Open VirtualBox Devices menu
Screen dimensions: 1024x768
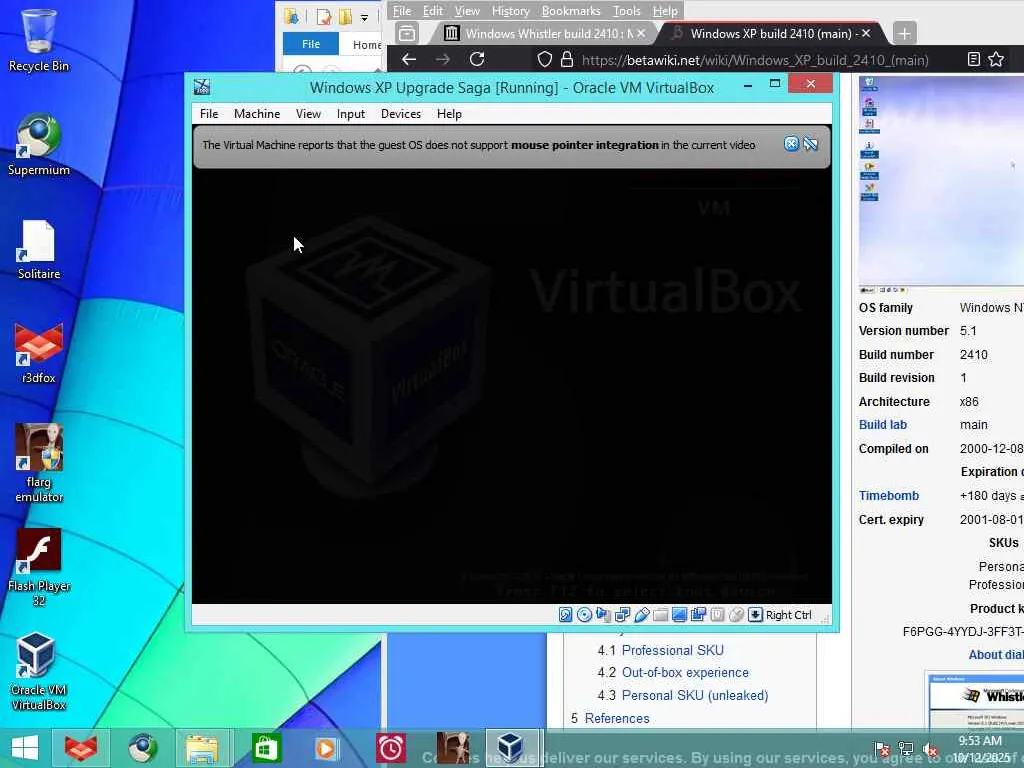pyautogui.click(x=401, y=114)
